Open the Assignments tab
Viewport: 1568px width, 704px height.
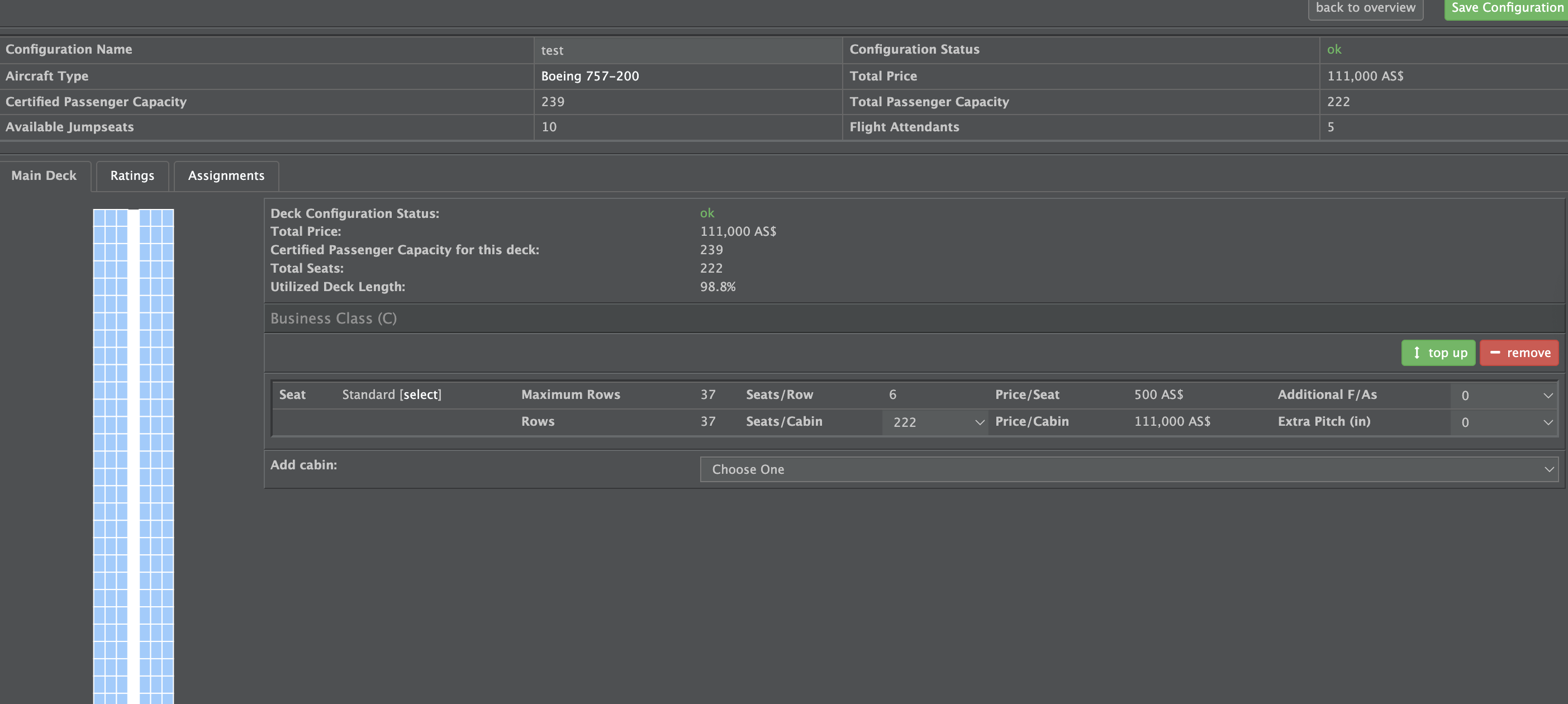tap(226, 176)
